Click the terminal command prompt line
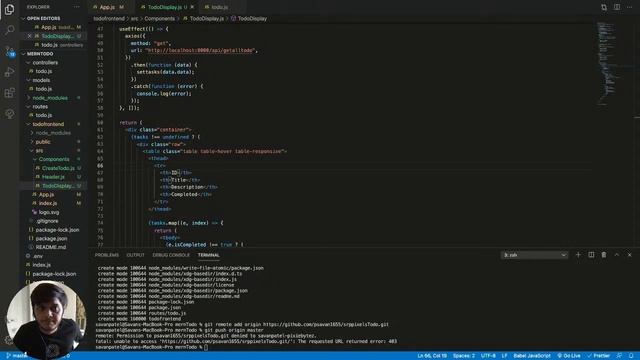 pyautogui.click(x=152, y=347)
